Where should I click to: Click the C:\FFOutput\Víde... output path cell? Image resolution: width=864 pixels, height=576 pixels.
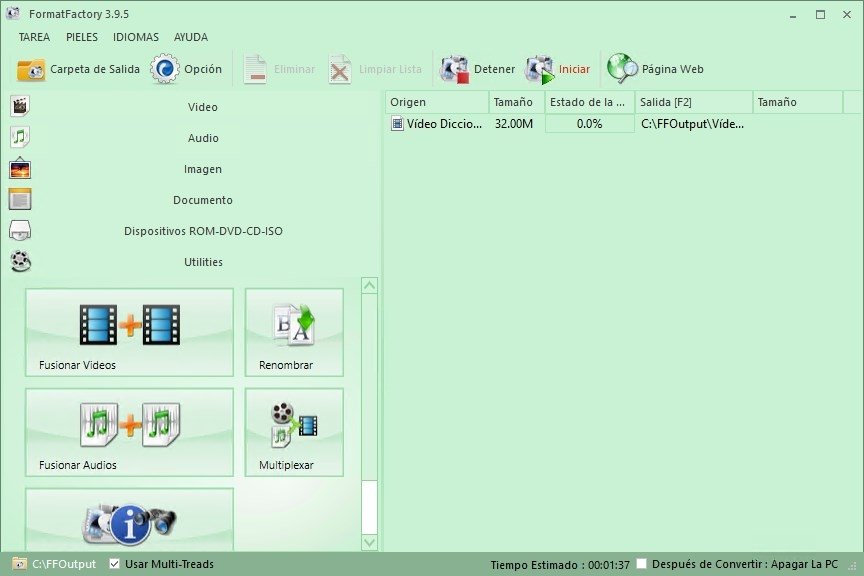(x=693, y=124)
